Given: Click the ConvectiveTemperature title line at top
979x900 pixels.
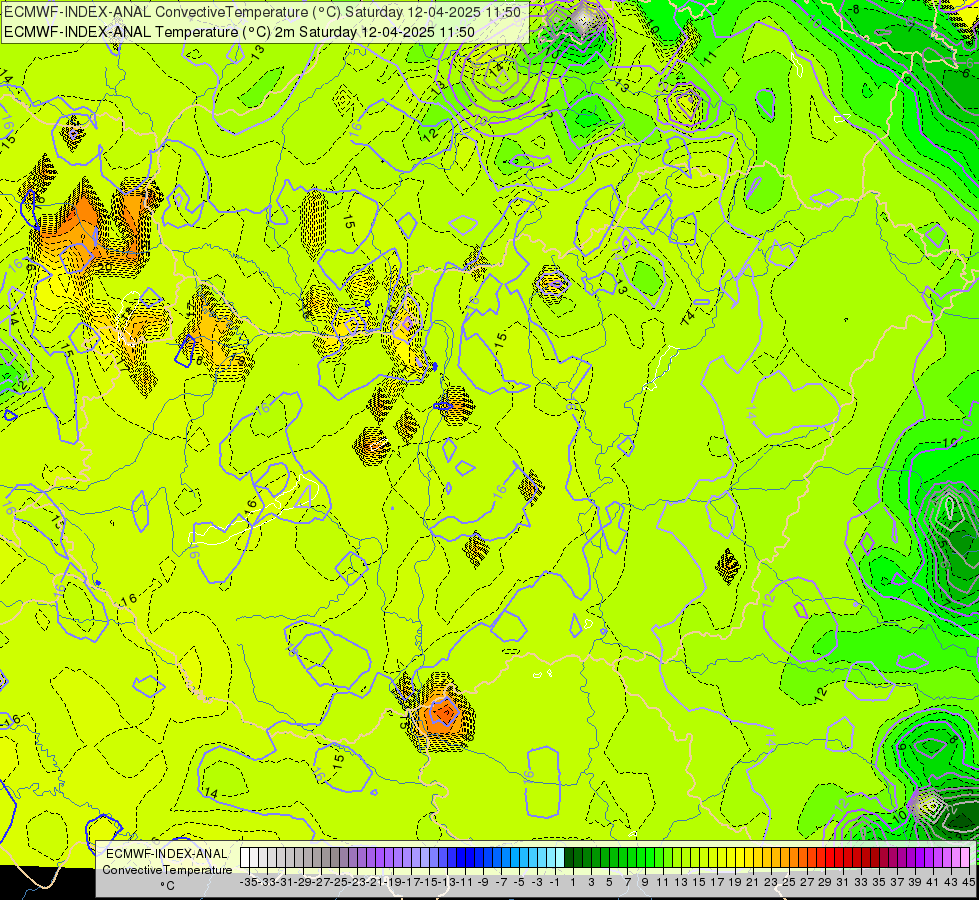Looking at the screenshot, I should tap(262, 12).
